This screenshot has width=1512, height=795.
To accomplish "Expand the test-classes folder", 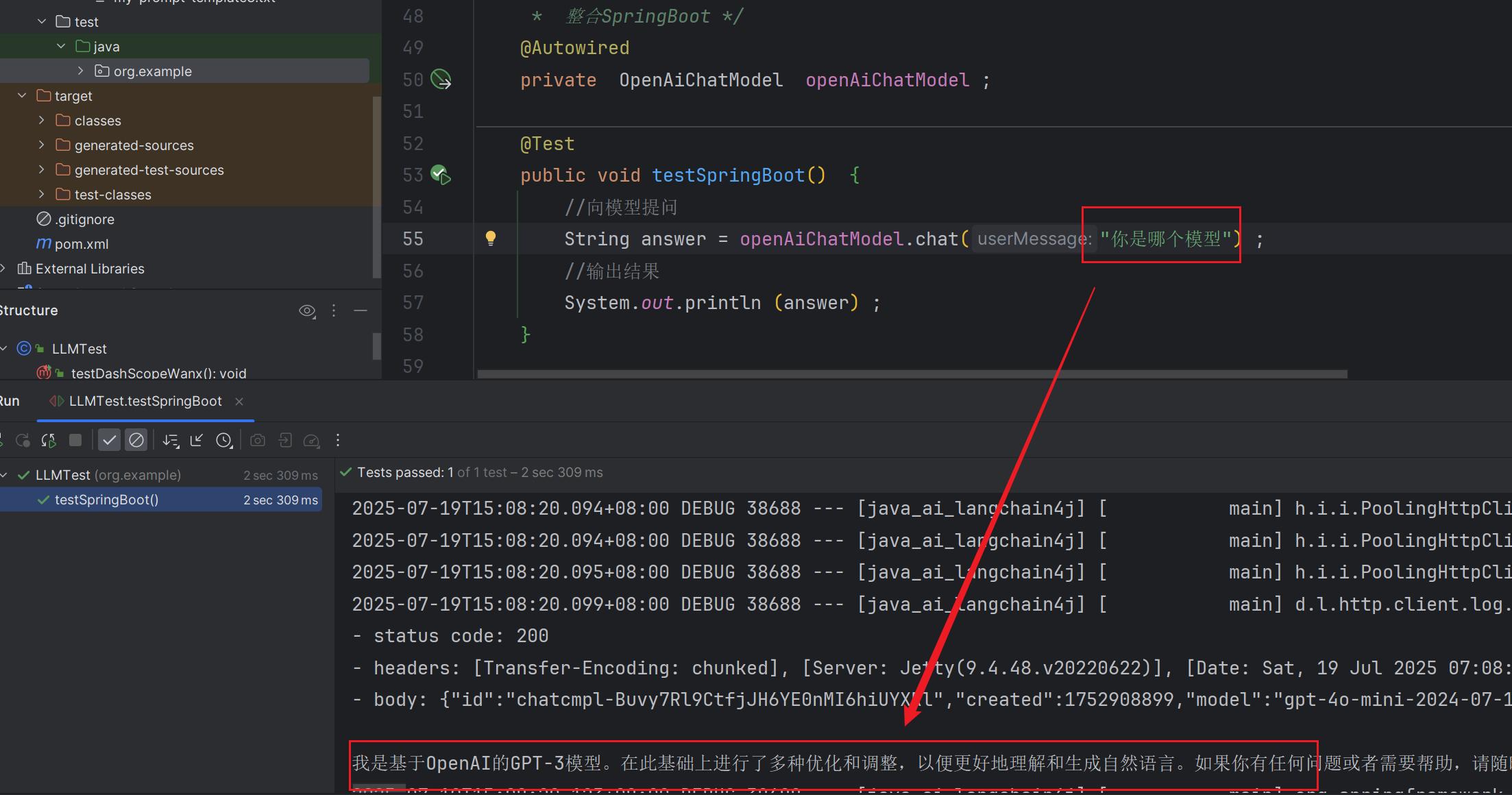I will tap(41, 195).
